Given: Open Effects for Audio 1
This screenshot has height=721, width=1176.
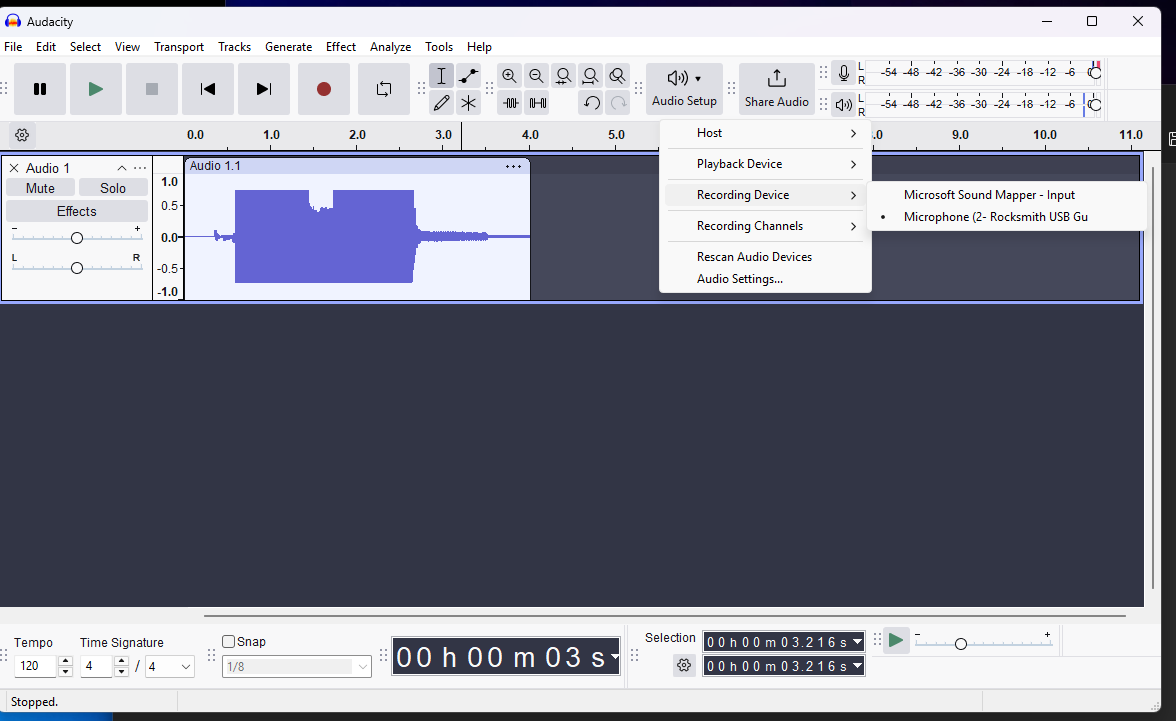Looking at the screenshot, I should coord(76,212).
